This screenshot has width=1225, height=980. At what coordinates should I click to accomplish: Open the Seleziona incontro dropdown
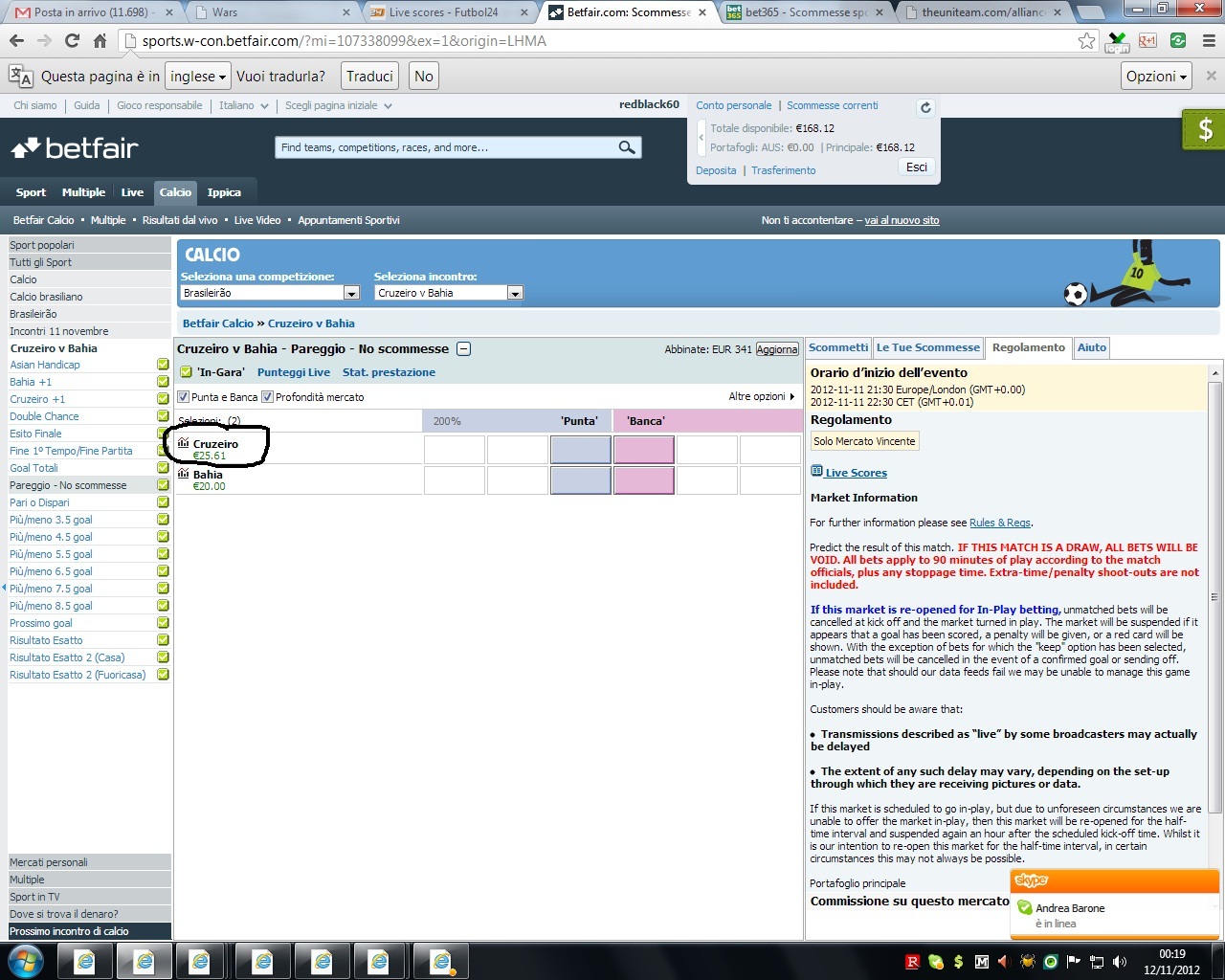449,293
